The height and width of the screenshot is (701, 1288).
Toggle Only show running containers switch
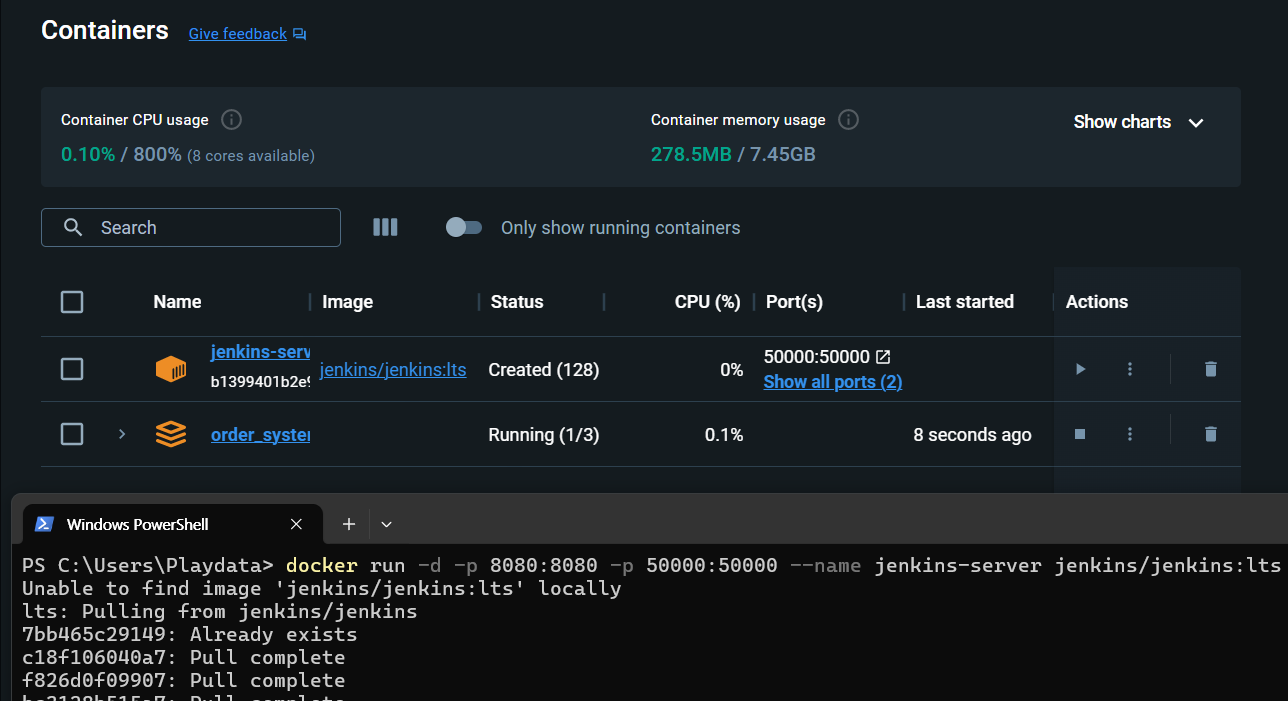464,228
